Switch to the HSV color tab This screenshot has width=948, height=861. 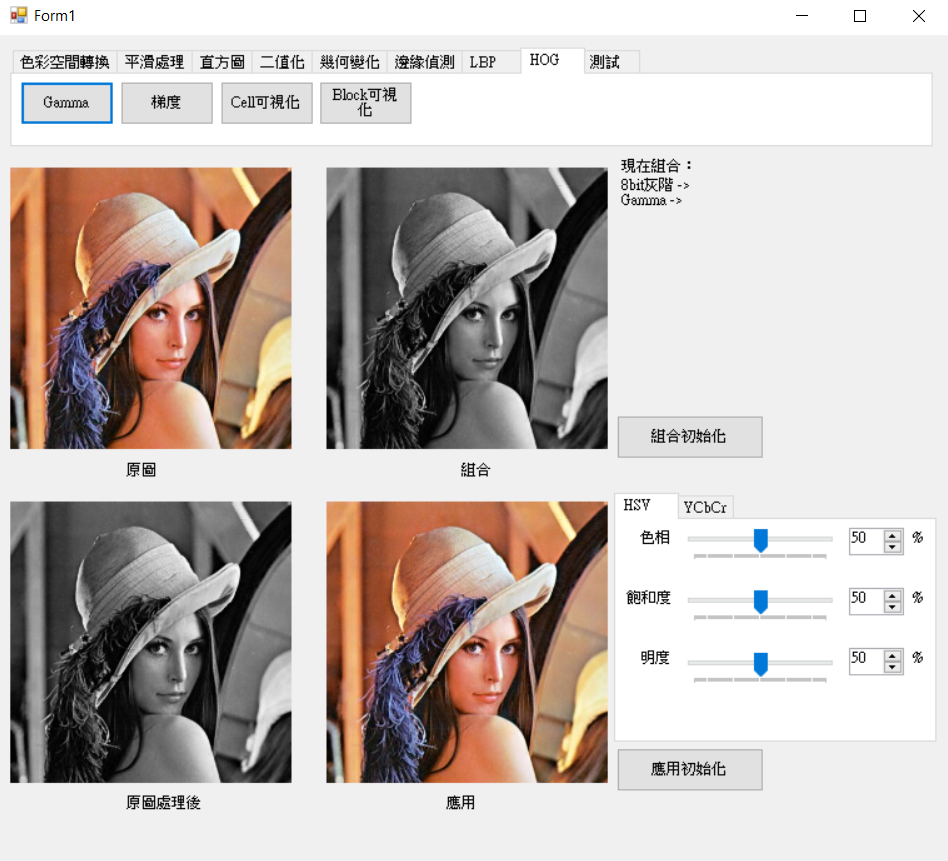tap(645, 505)
